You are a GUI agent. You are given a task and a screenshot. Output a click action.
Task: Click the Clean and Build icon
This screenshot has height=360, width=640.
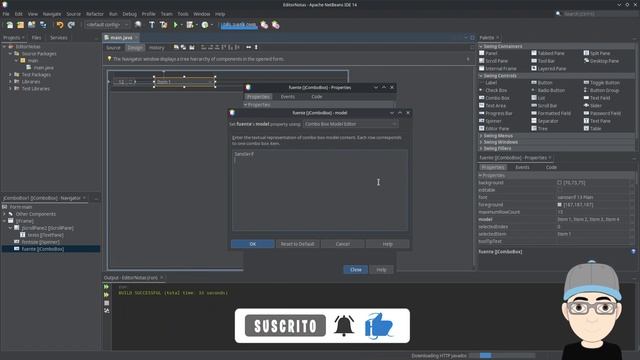pos(163,25)
